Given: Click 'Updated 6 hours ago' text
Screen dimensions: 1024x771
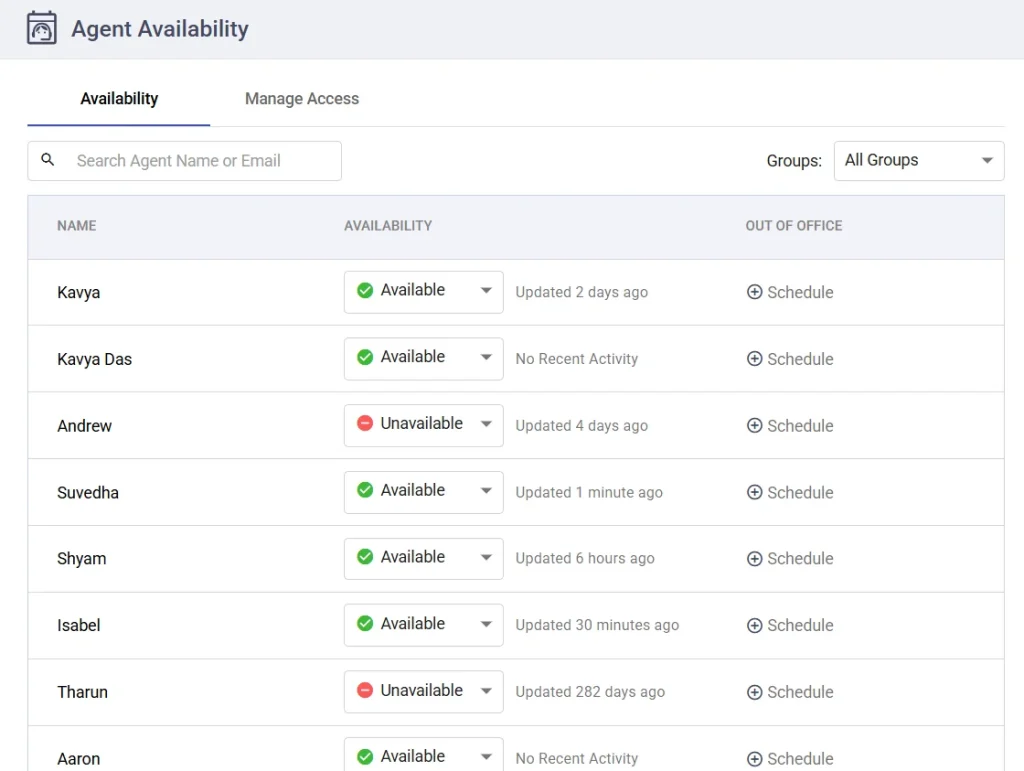Looking at the screenshot, I should coord(584,559).
